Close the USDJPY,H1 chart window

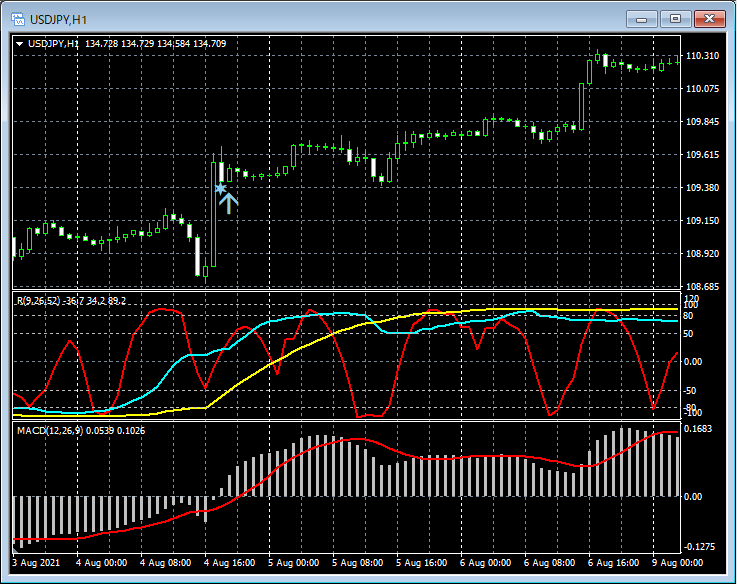pyautogui.click(x=711, y=18)
